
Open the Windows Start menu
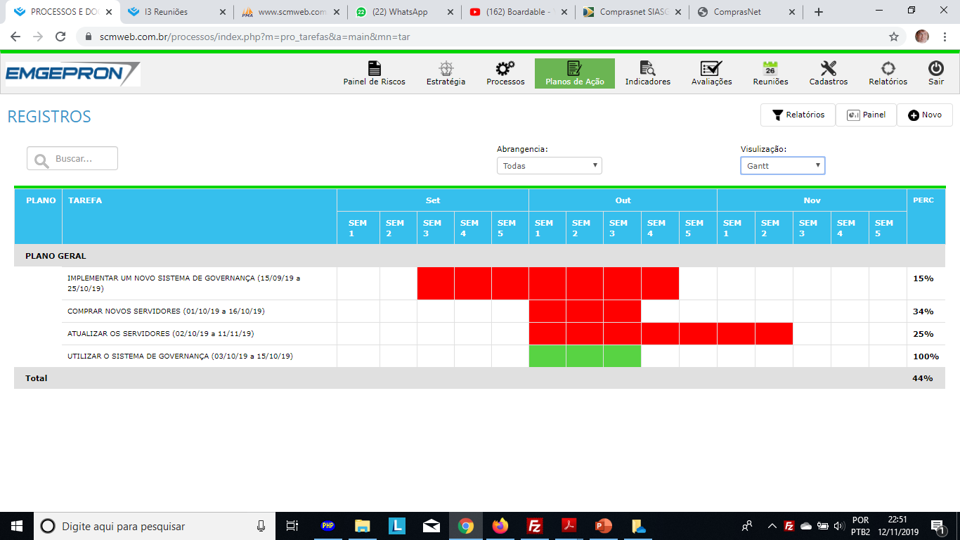coord(17,526)
